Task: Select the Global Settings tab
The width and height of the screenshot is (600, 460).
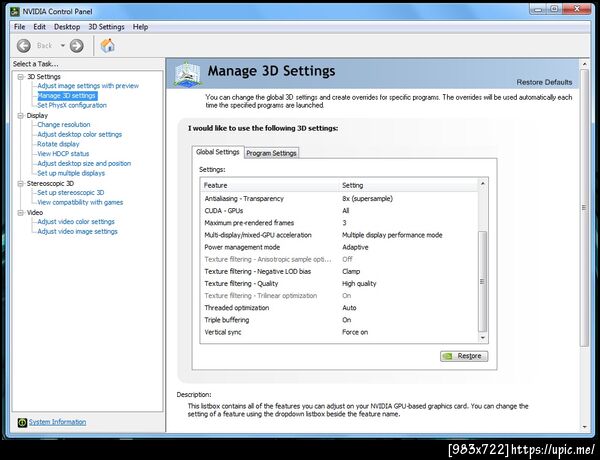Action: tap(218, 152)
